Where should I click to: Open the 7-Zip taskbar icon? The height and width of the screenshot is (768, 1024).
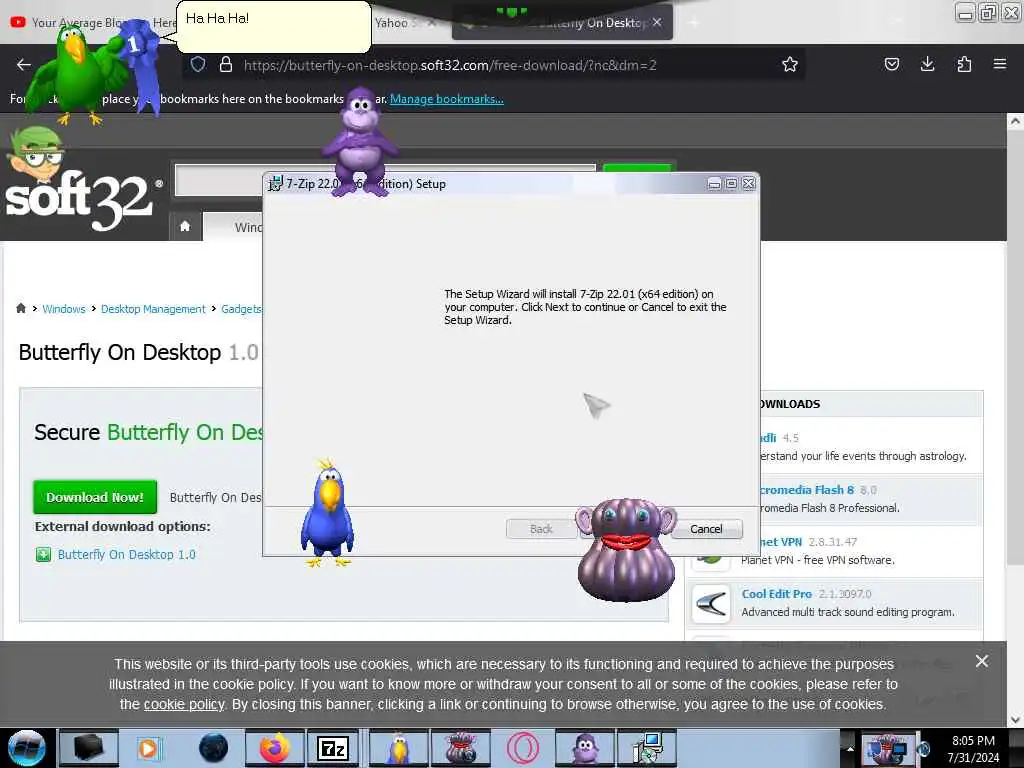coord(332,748)
